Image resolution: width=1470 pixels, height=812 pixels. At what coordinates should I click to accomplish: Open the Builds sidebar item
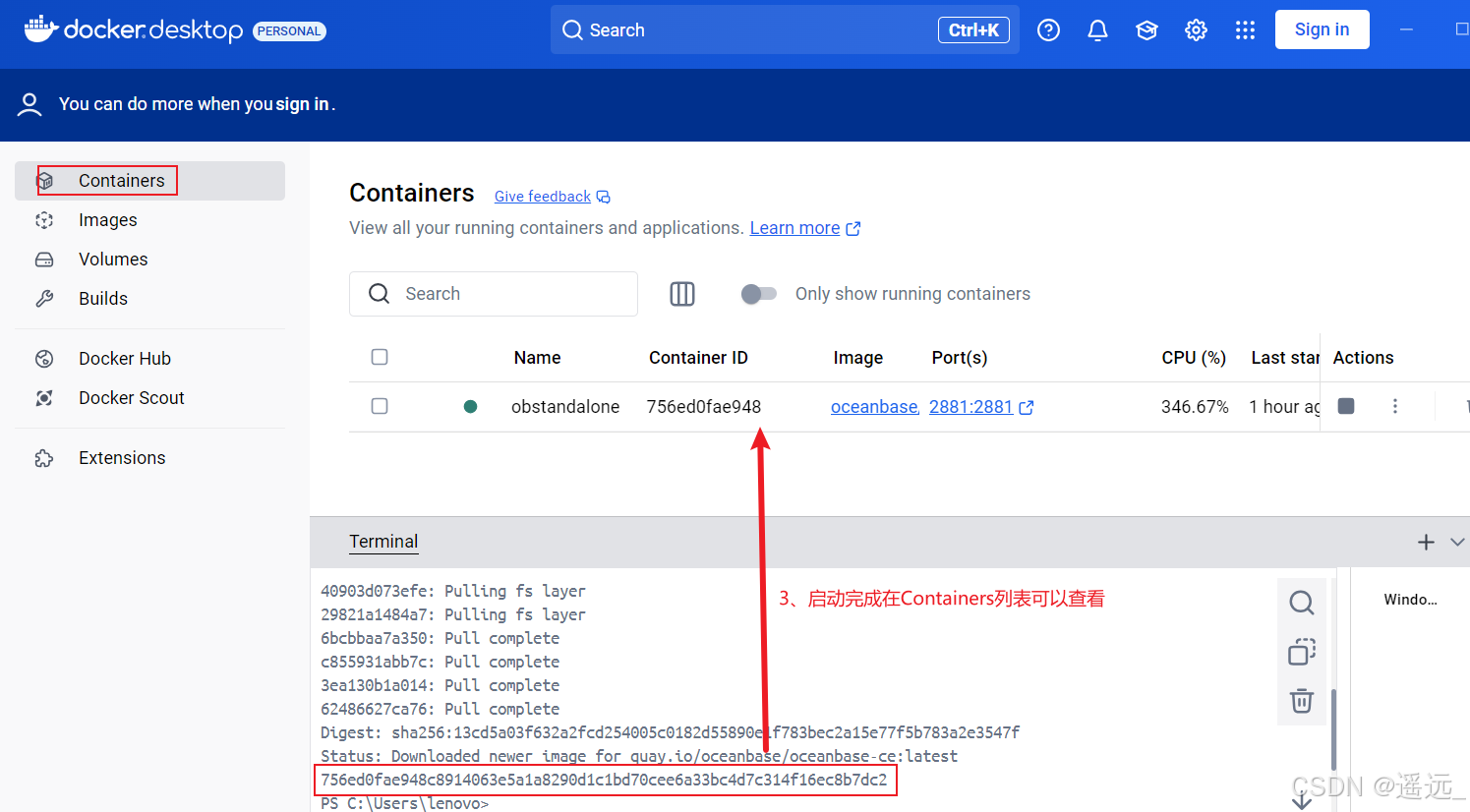point(149,299)
